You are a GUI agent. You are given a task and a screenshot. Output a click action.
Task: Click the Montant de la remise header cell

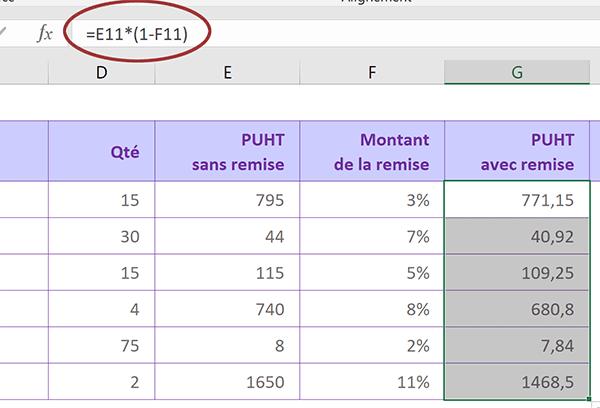tap(372, 151)
